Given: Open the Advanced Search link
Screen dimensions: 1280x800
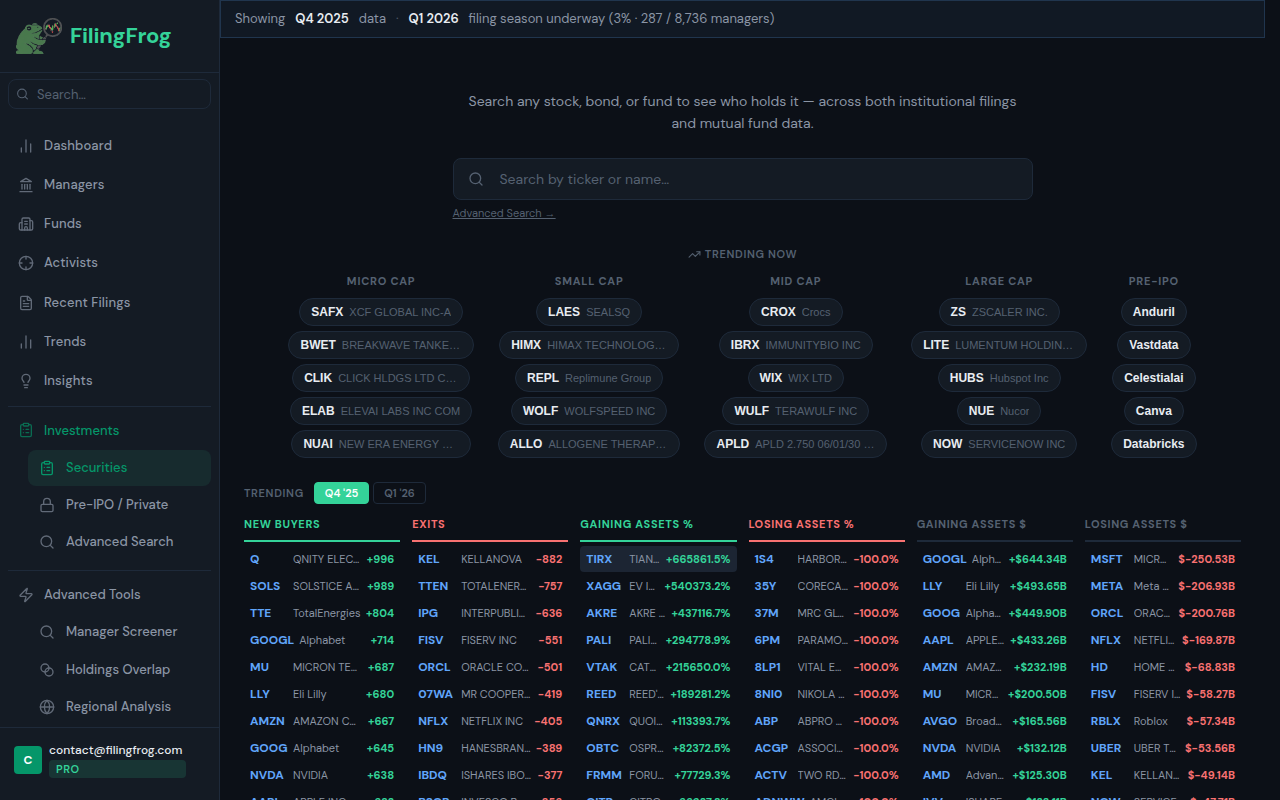Looking at the screenshot, I should click(x=503, y=212).
